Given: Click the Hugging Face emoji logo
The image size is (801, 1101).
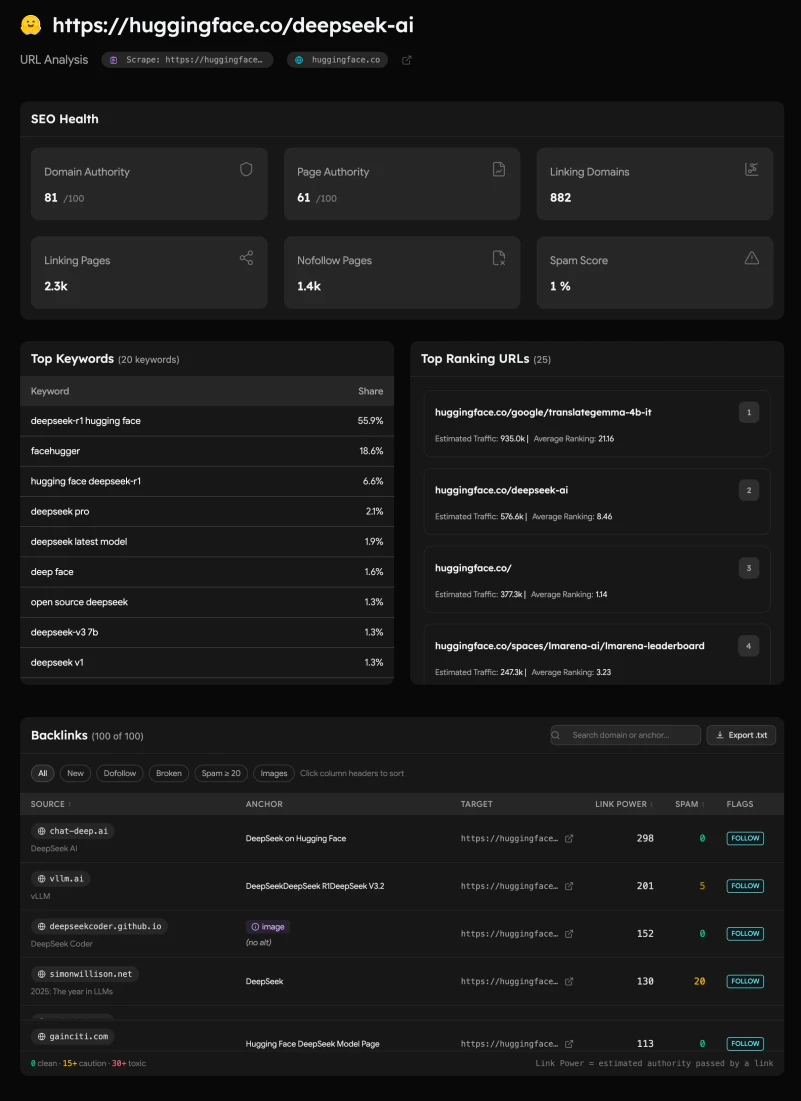Looking at the screenshot, I should click(x=30, y=25).
